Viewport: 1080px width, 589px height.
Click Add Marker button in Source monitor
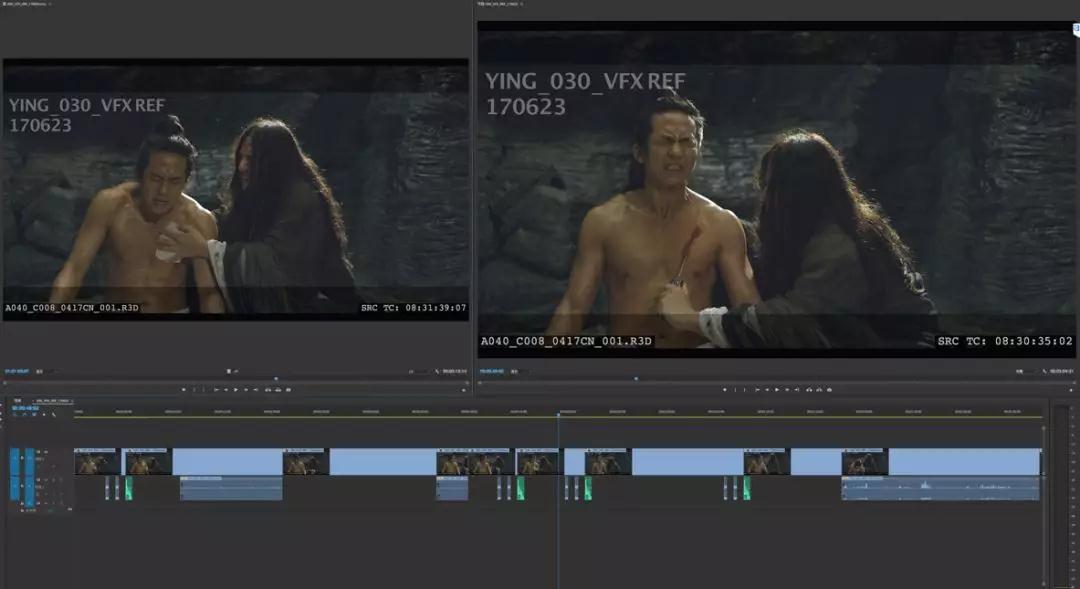(x=185, y=389)
